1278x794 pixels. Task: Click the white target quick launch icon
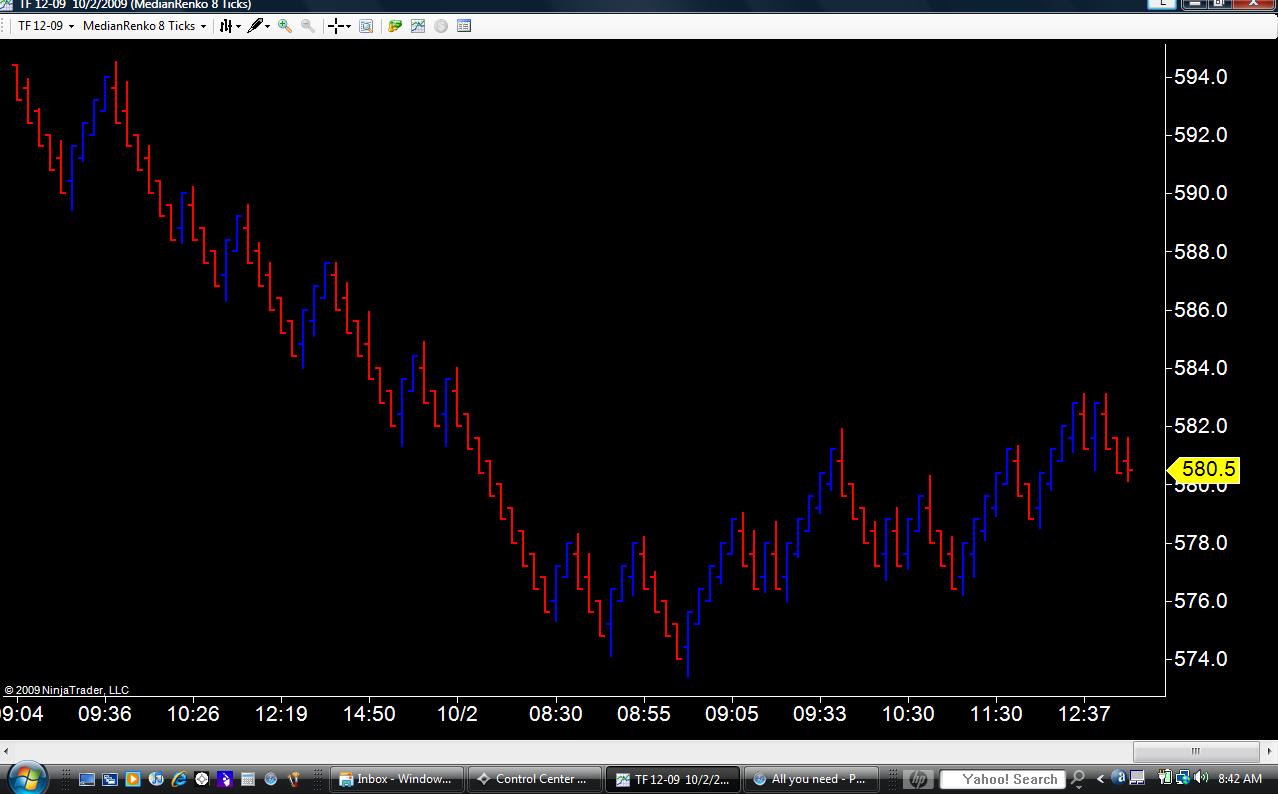click(x=202, y=779)
